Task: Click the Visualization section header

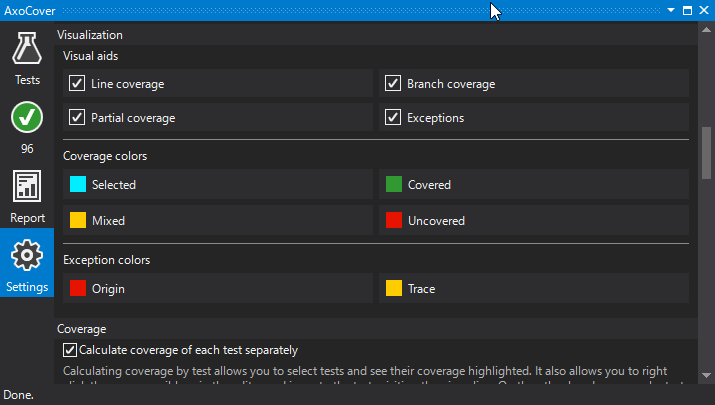Action: pyautogui.click(x=90, y=35)
